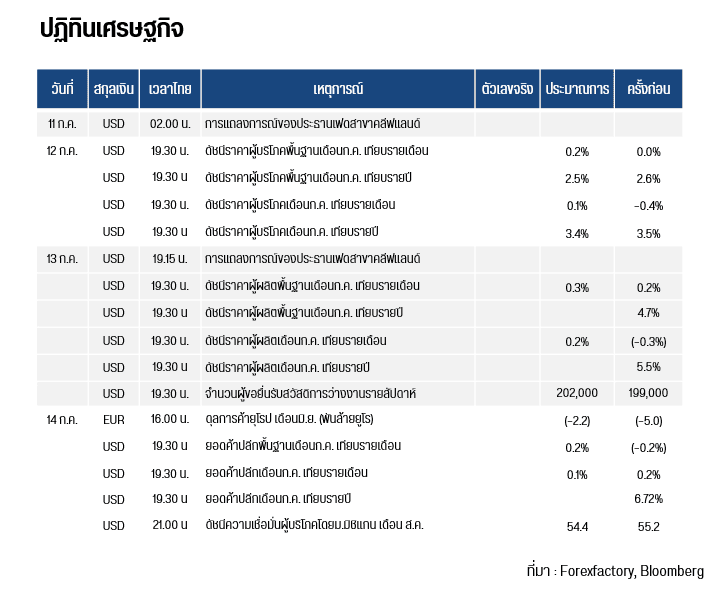Click the previous value "5.5%"
This screenshot has height=599, width=722.
(648, 367)
